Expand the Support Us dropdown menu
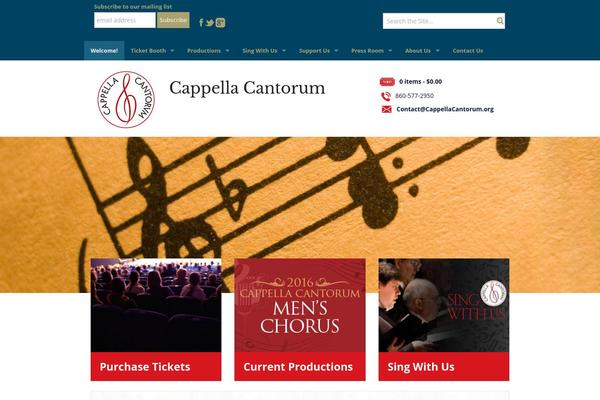Screen dimensions: 600x400 click(318, 51)
